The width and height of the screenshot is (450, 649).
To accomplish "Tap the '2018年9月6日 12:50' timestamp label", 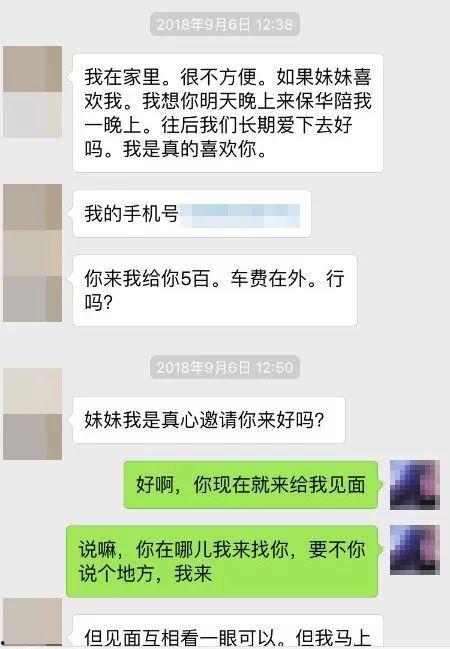I will pyautogui.click(x=224, y=367).
